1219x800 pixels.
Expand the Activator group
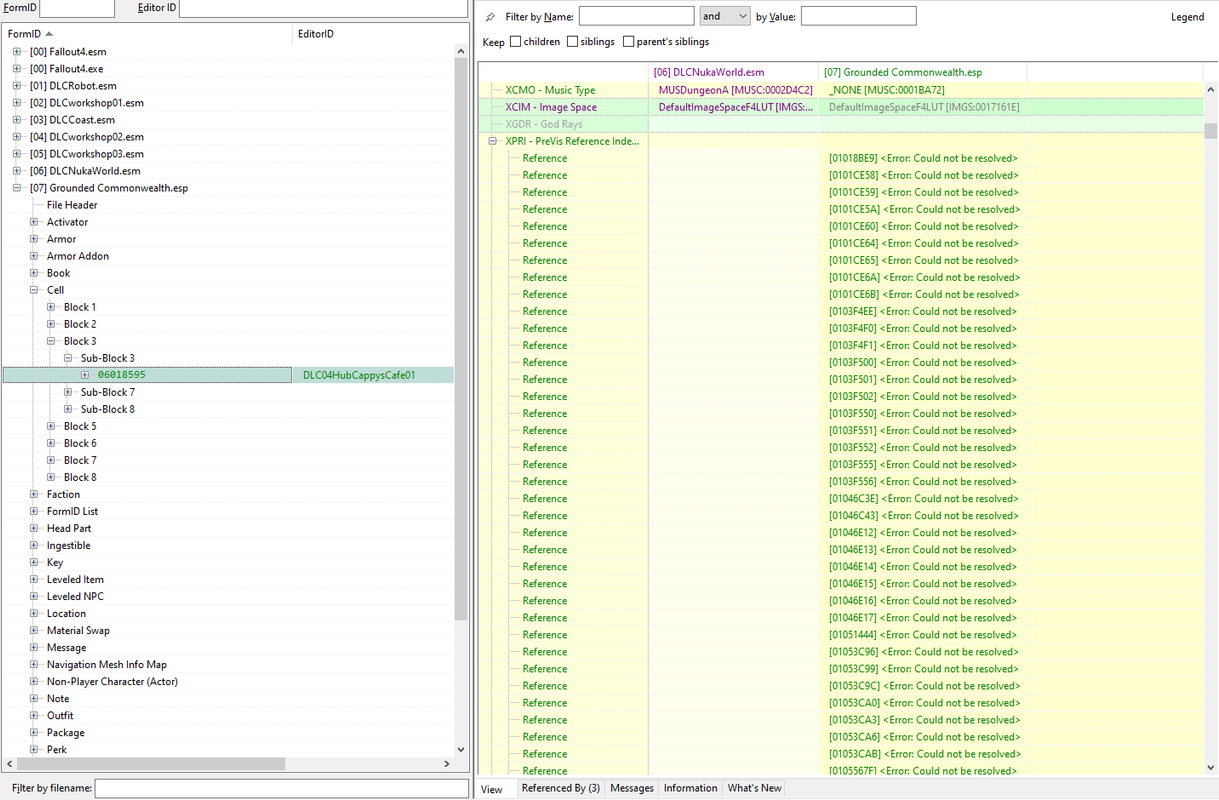point(34,222)
